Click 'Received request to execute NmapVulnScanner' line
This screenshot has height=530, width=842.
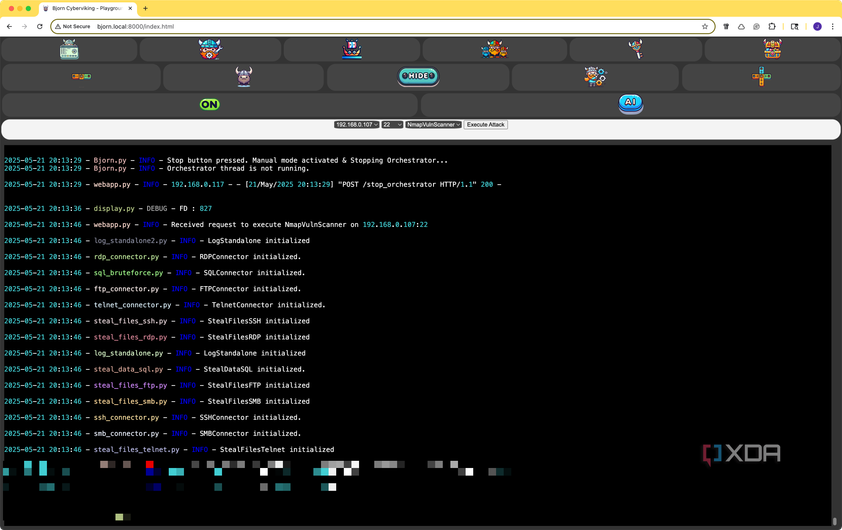216,224
